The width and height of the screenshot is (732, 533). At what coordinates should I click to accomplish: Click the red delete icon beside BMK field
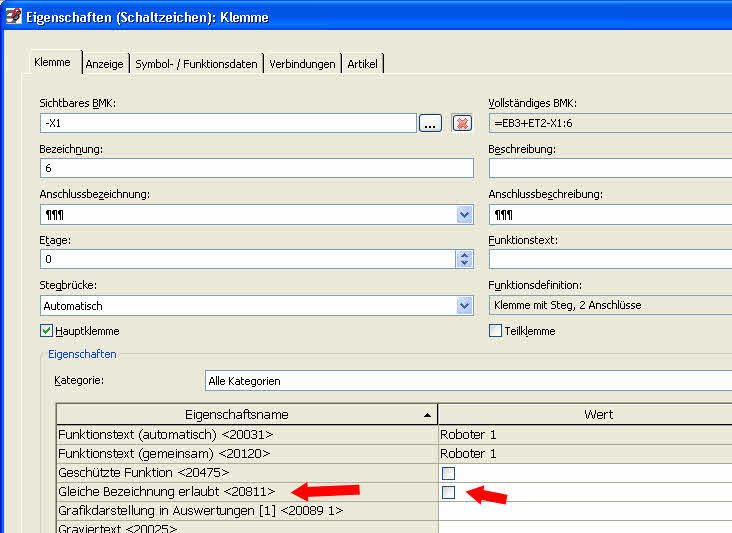click(461, 123)
